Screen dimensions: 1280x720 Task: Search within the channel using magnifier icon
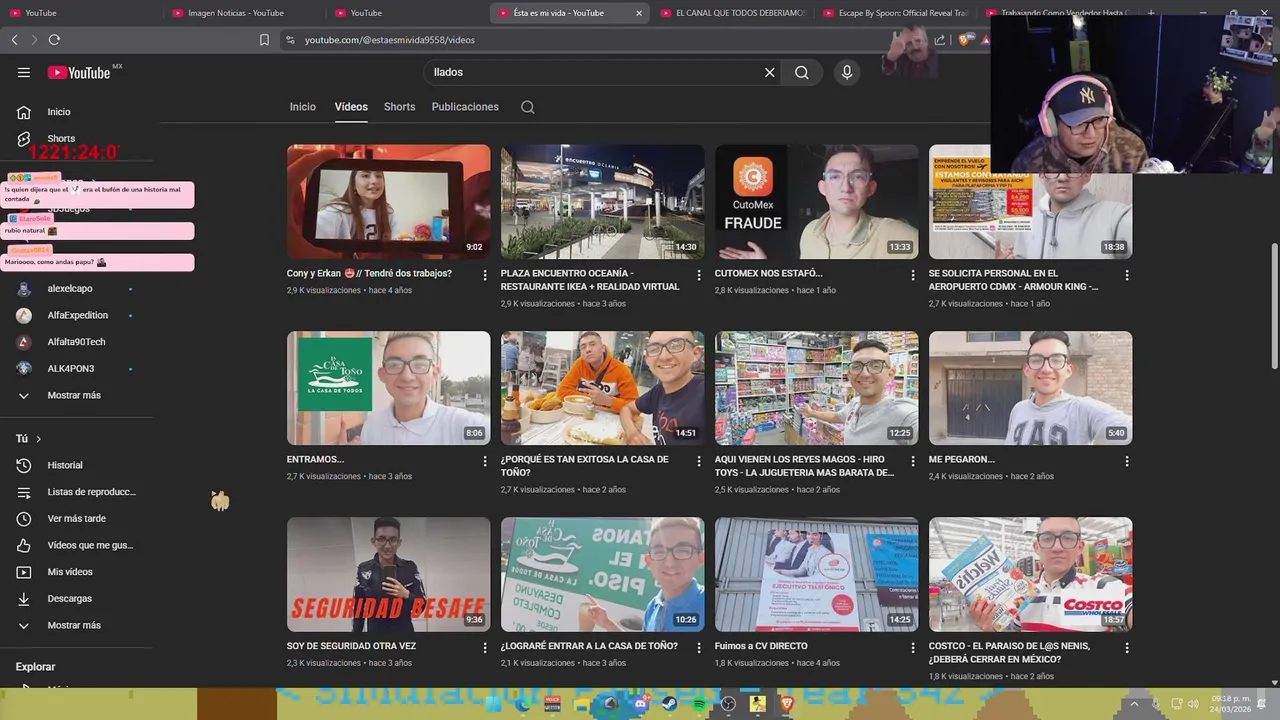pos(528,107)
